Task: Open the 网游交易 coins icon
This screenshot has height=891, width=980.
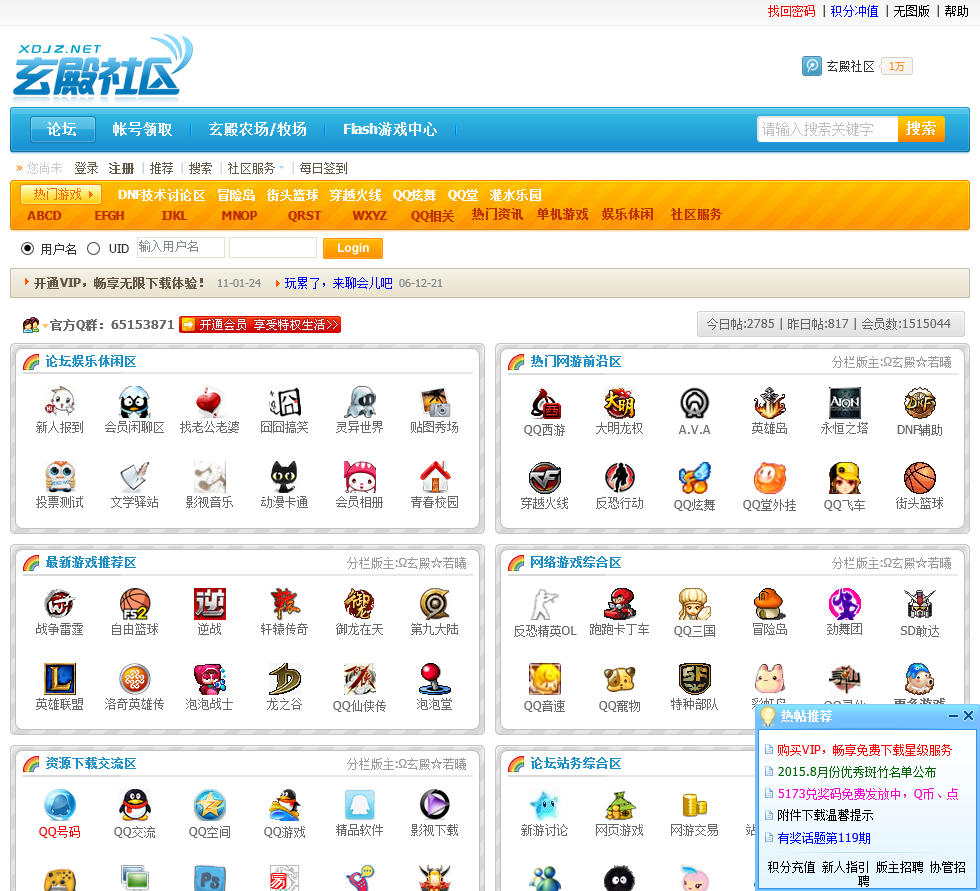Action: coord(694,805)
